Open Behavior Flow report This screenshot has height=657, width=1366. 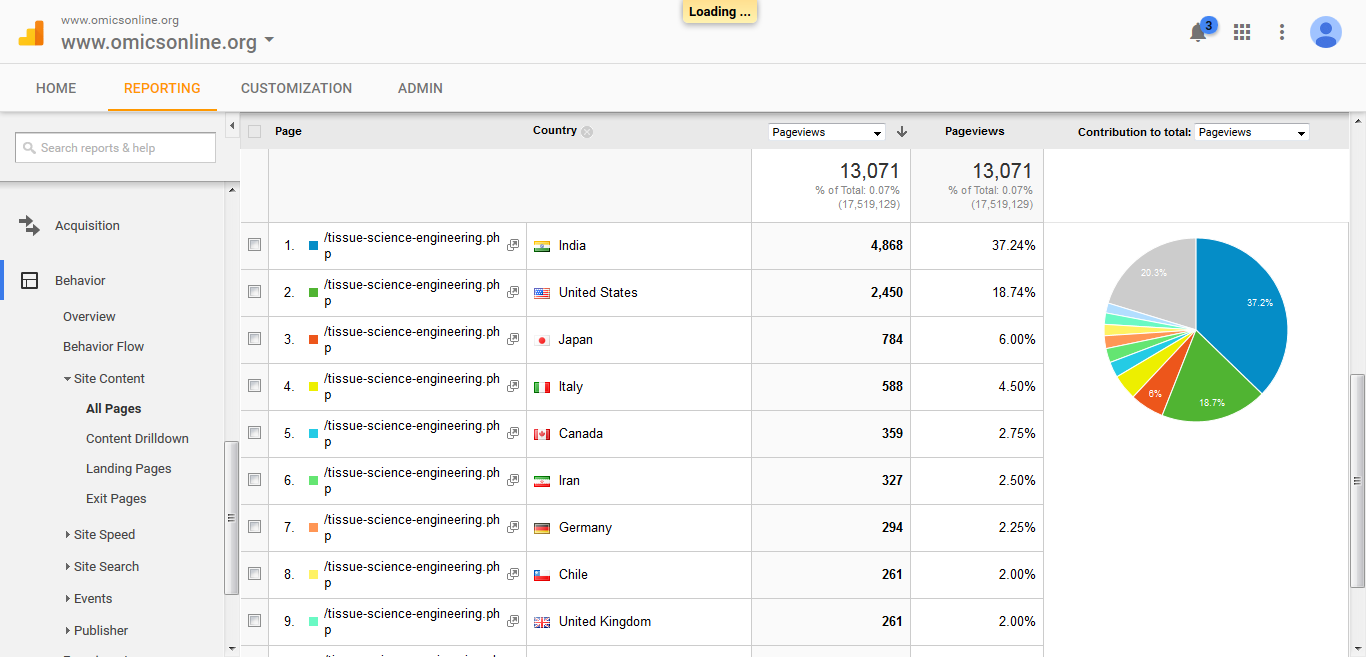click(103, 347)
